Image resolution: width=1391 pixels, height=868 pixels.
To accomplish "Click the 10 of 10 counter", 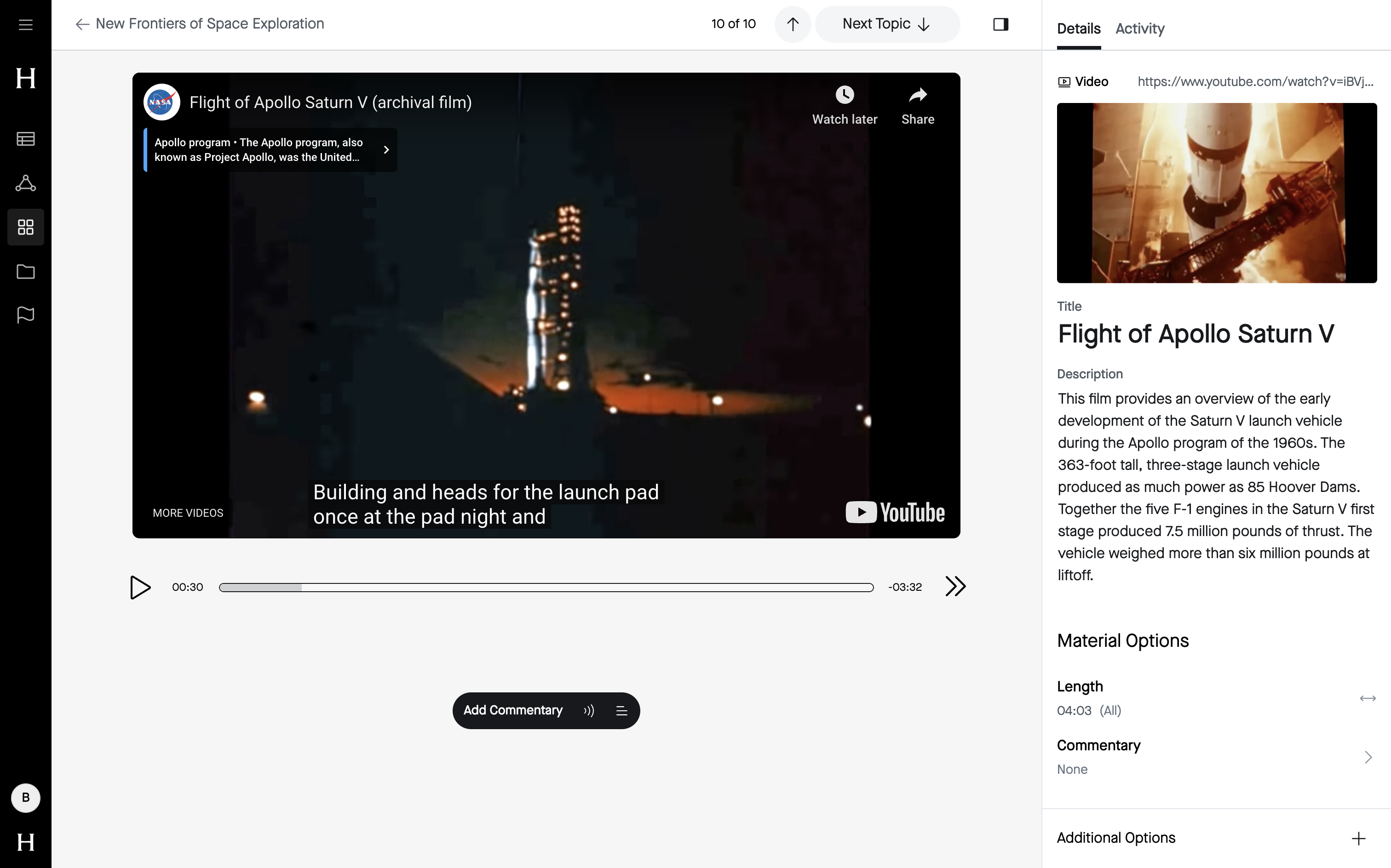I will click(x=733, y=23).
